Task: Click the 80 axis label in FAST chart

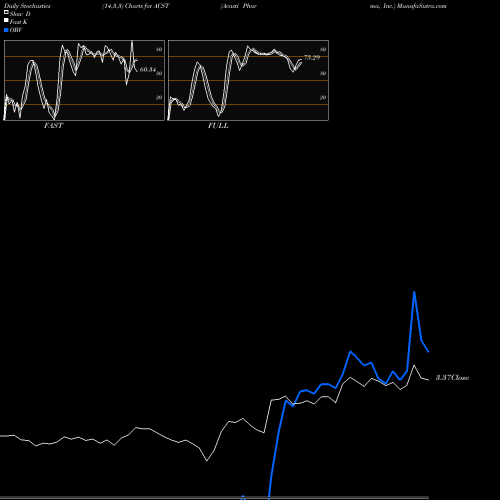Action: (x=159, y=49)
